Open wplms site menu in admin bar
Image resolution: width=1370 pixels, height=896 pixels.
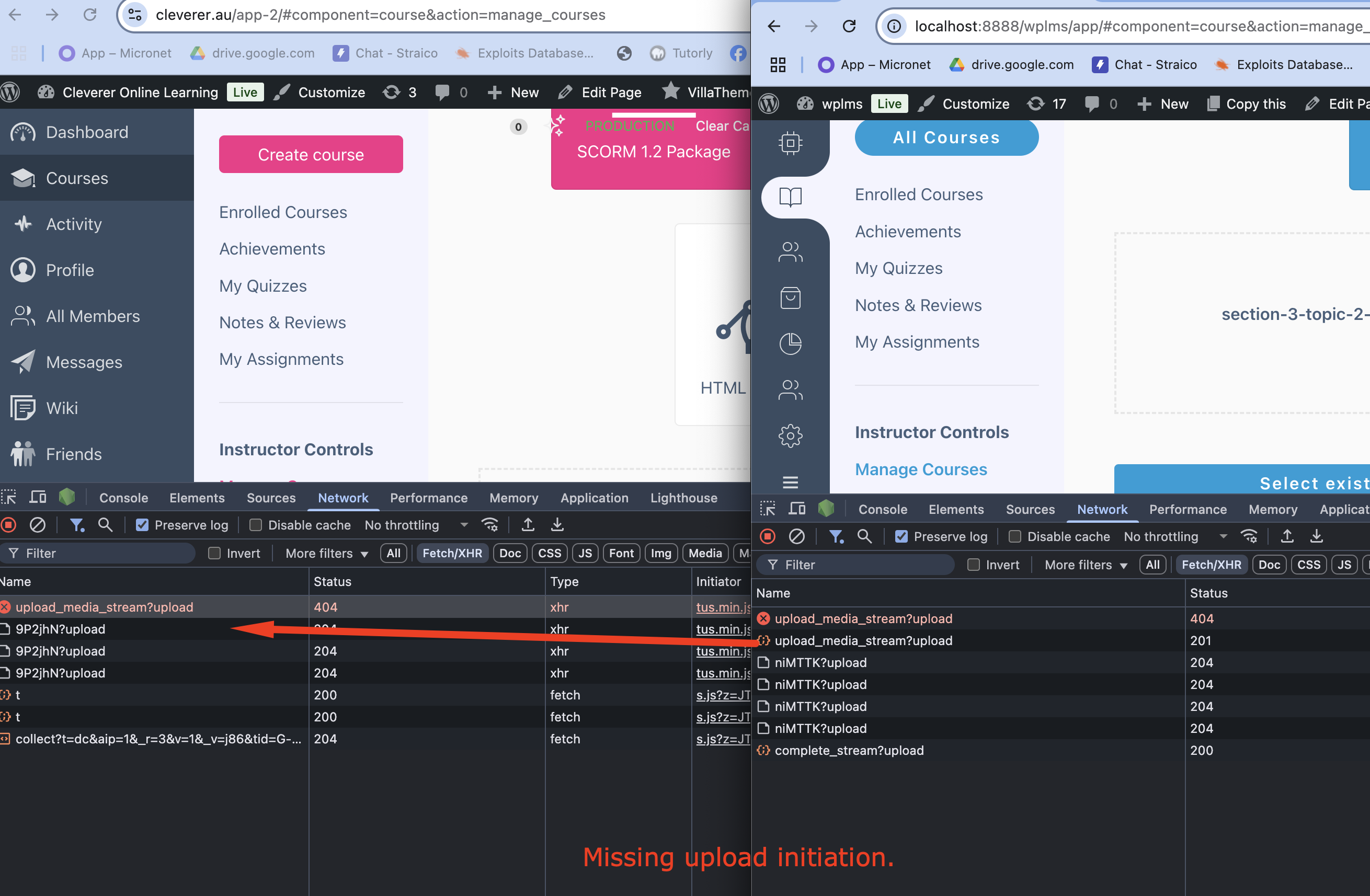pyautogui.click(x=829, y=104)
